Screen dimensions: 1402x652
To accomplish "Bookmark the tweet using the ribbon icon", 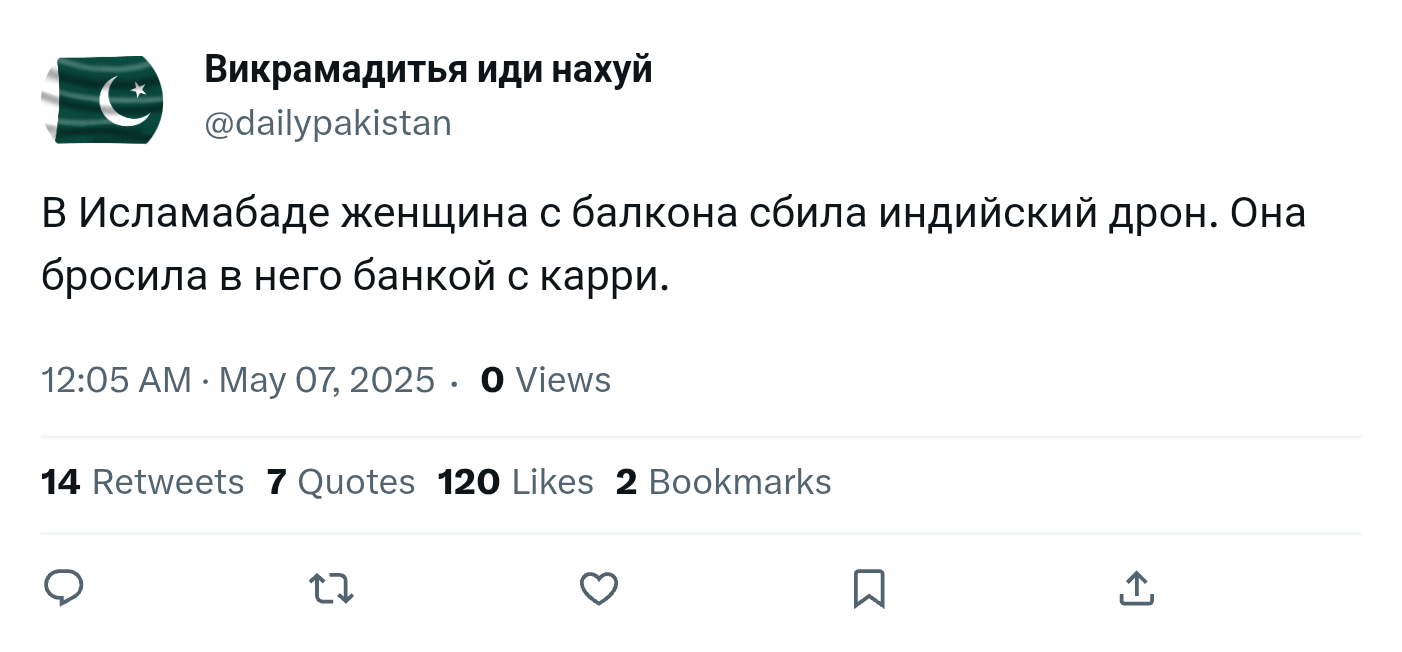I will pos(868,588).
